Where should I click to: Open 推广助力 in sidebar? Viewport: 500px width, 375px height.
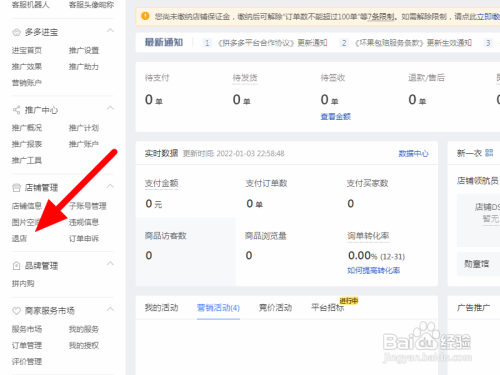(84, 67)
